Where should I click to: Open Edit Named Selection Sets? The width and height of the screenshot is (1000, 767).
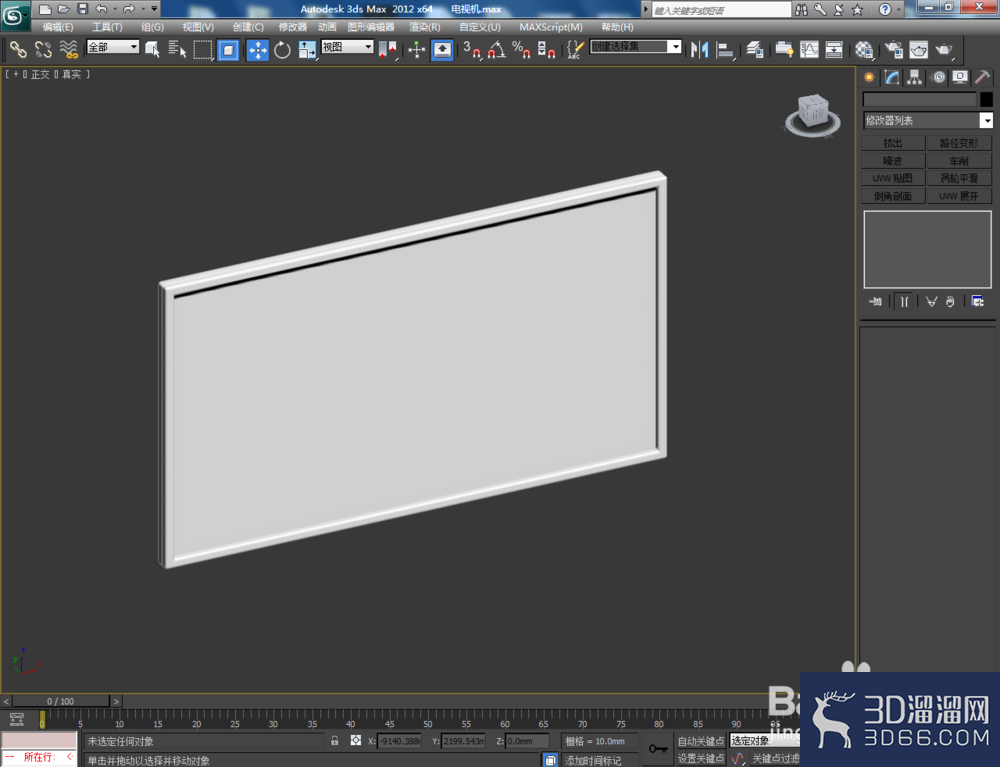click(x=575, y=50)
